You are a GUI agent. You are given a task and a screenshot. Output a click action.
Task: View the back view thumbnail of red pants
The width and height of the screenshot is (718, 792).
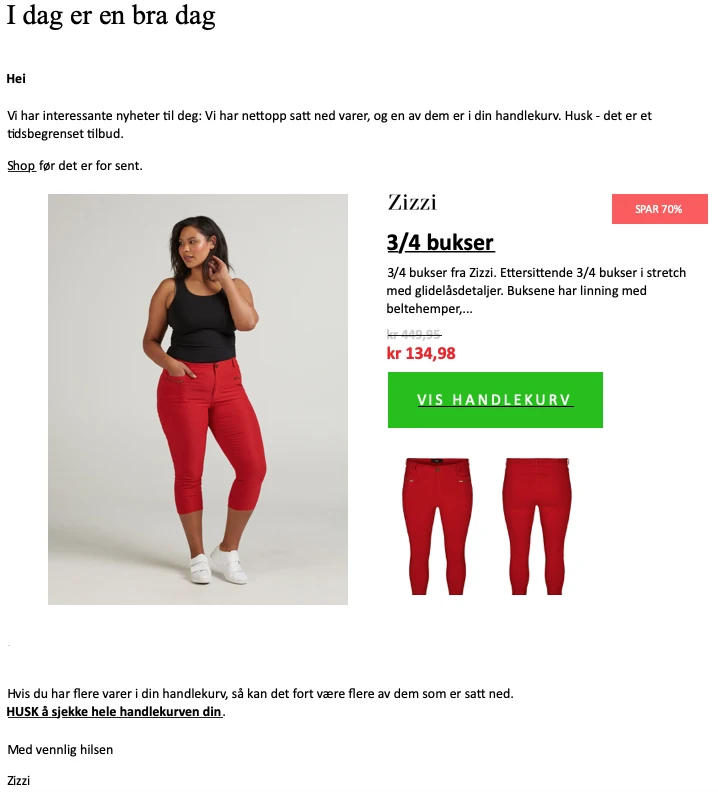point(537,526)
